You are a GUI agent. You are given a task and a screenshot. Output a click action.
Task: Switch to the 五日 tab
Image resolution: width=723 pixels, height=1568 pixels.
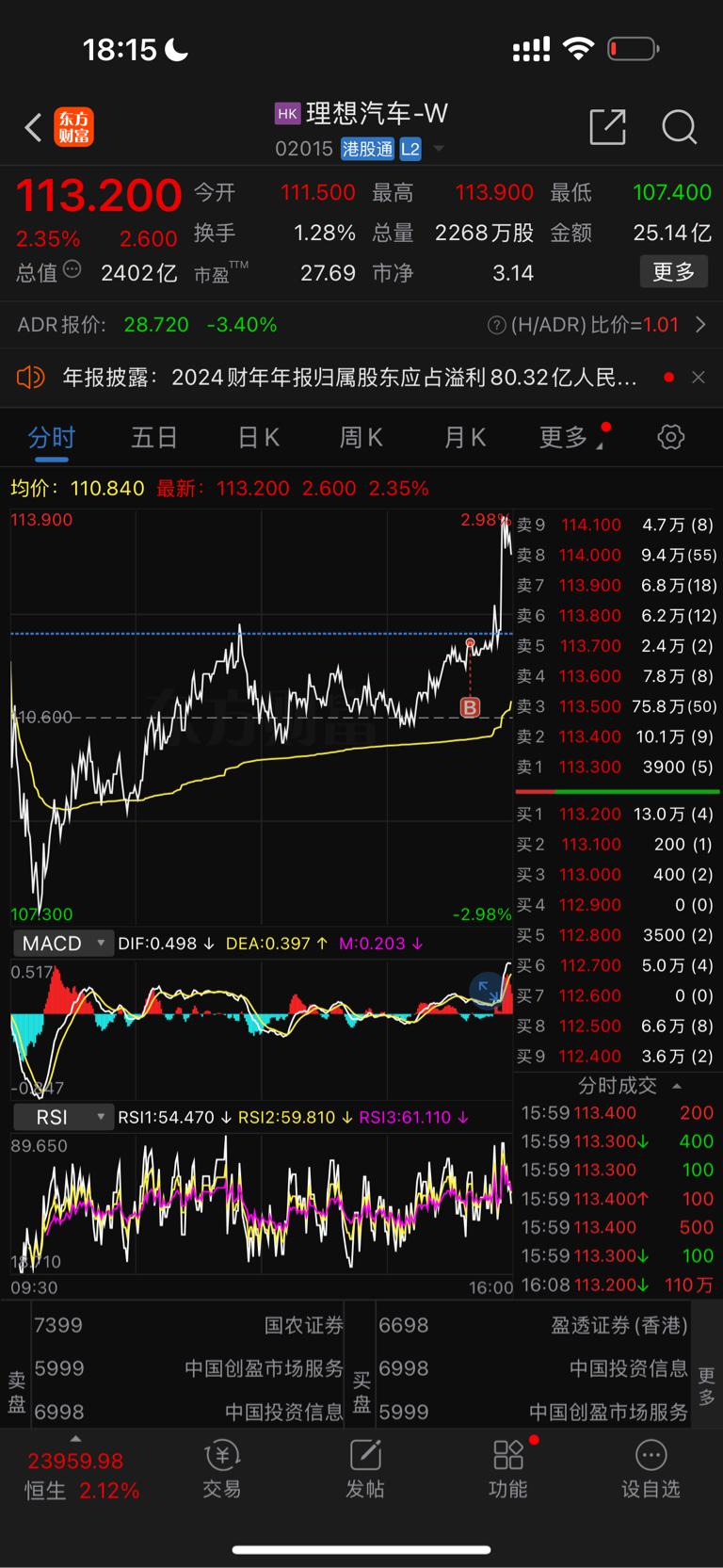[154, 437]
